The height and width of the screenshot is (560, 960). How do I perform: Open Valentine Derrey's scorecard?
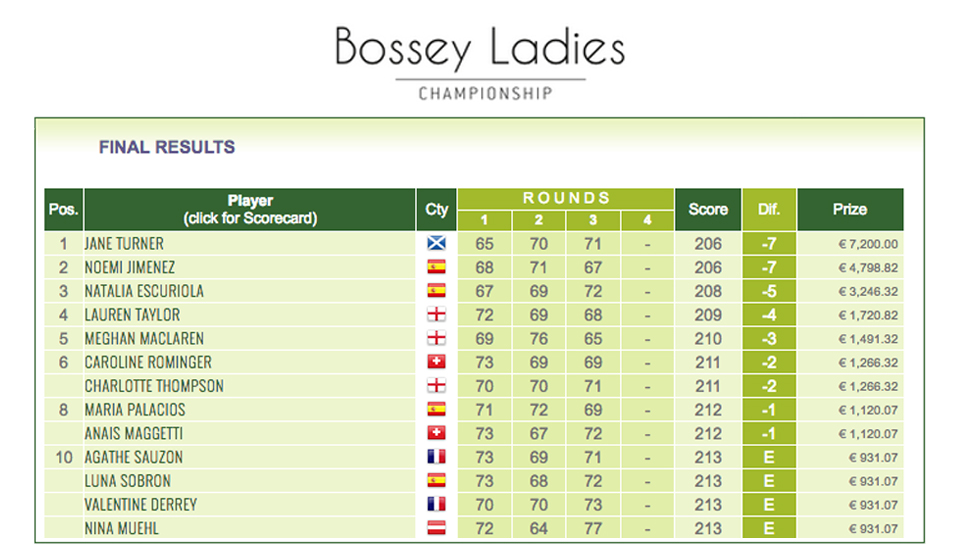pyautogui.click(x=141, y=505)
